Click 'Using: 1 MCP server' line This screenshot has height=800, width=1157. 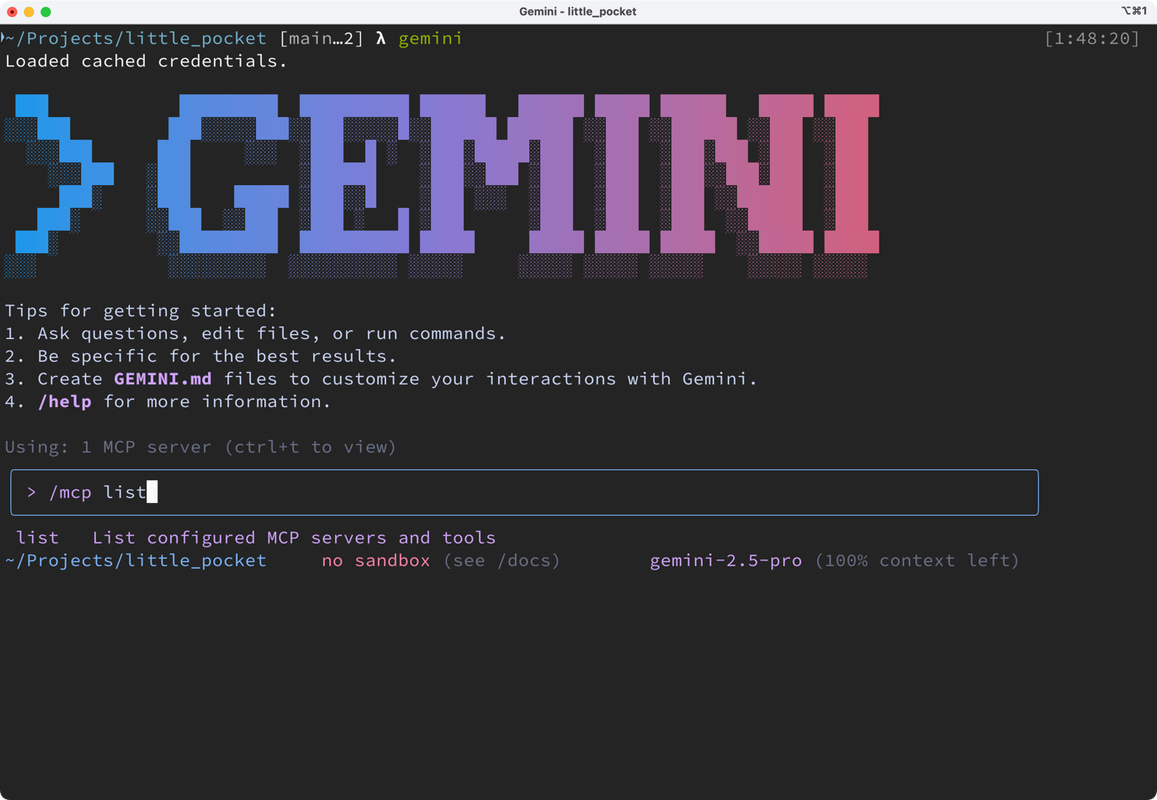tap(200, 447)
